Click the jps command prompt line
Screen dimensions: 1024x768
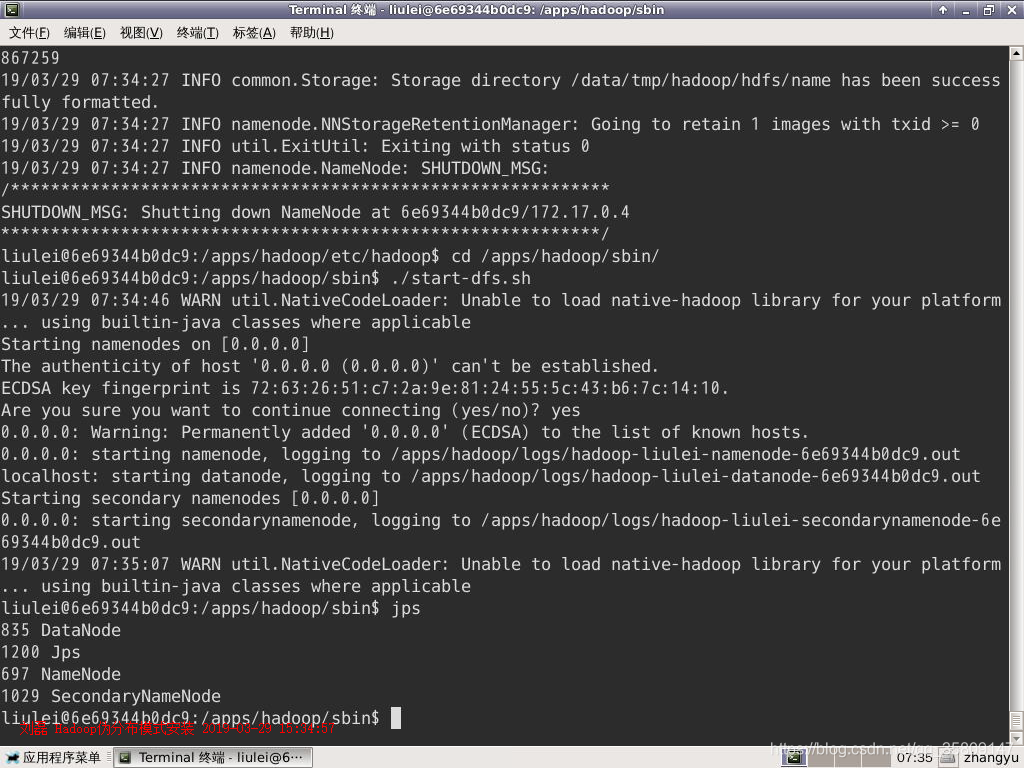click(211, 608)
